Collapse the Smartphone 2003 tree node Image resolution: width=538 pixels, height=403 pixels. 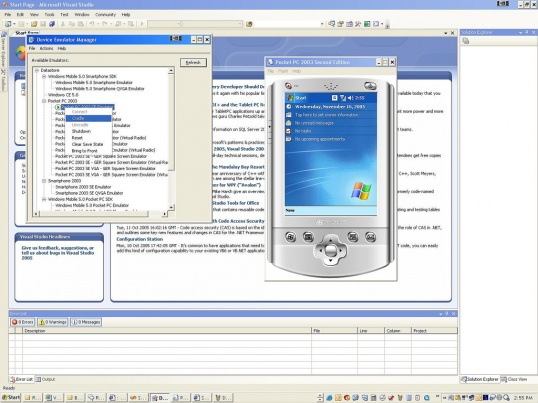(44, 181)
